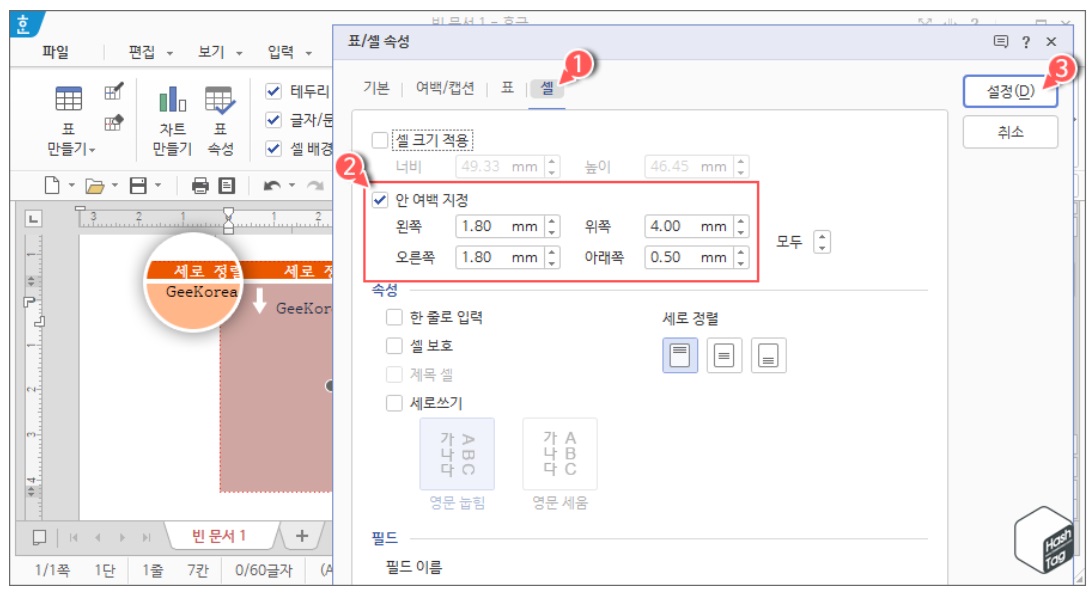This screenshot has width=1092, height=593.
Task: Open the 파일 menu
Action: pos(56,52)
